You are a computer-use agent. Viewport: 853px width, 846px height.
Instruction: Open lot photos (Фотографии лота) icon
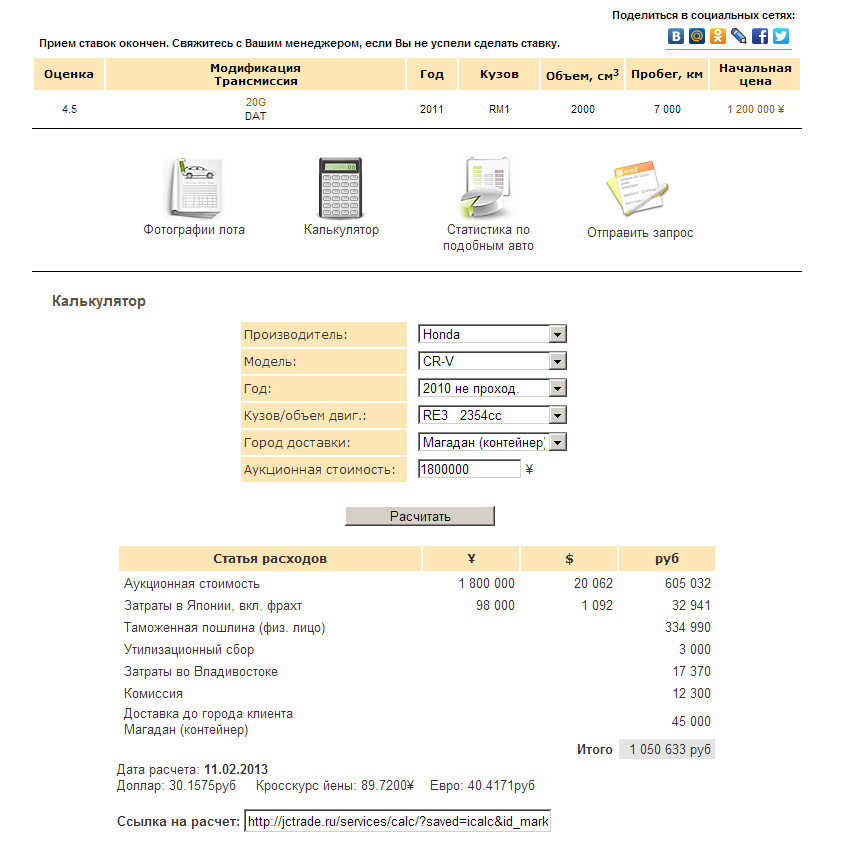194,187
